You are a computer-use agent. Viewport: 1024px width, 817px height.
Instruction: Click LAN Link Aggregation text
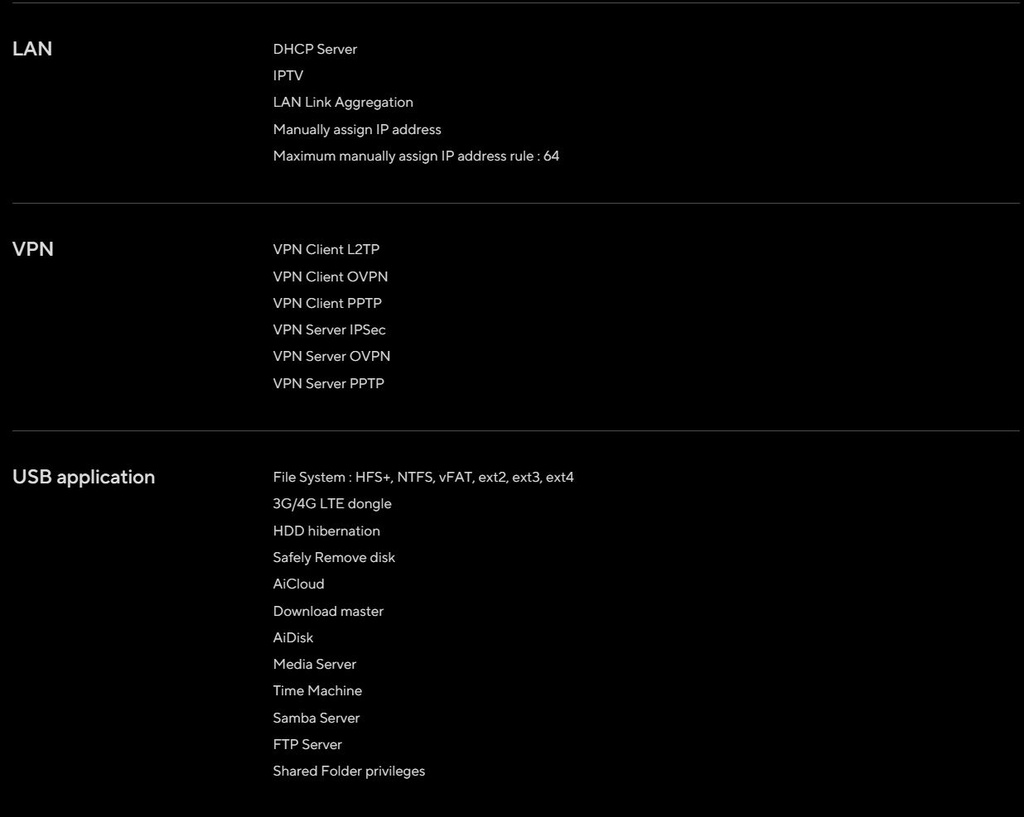pos(343,103)
